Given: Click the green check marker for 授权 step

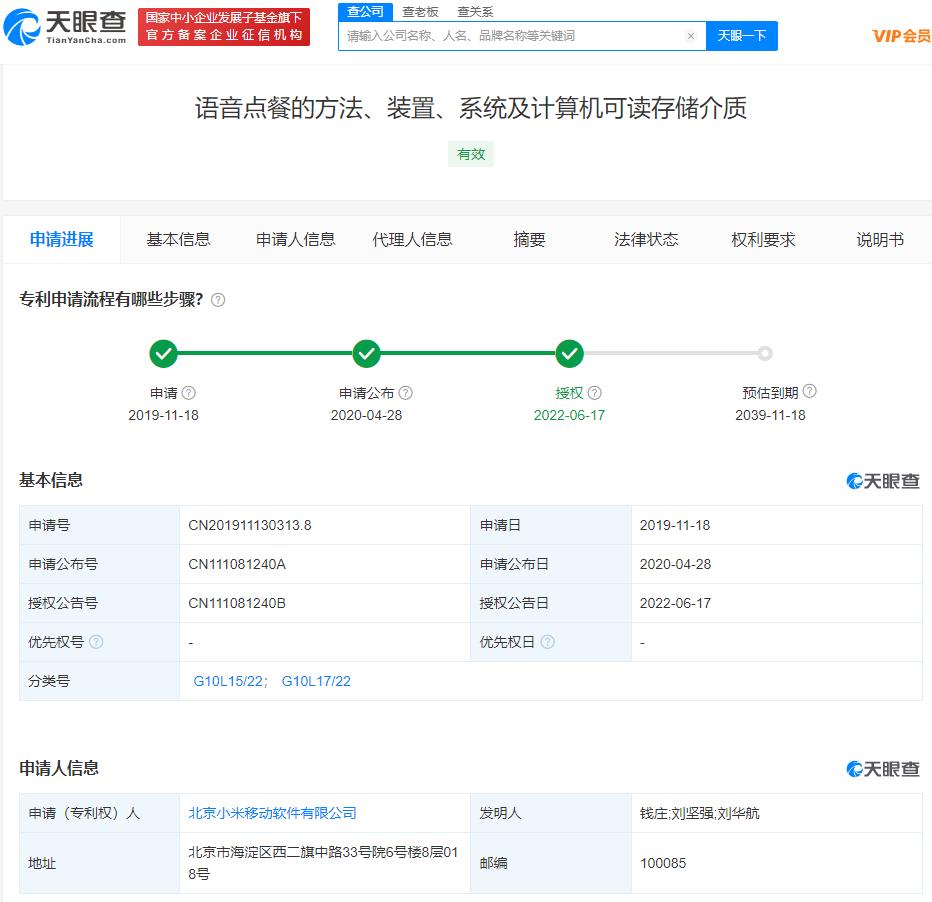Looking at the screenshot, I should tap(569, 354).
